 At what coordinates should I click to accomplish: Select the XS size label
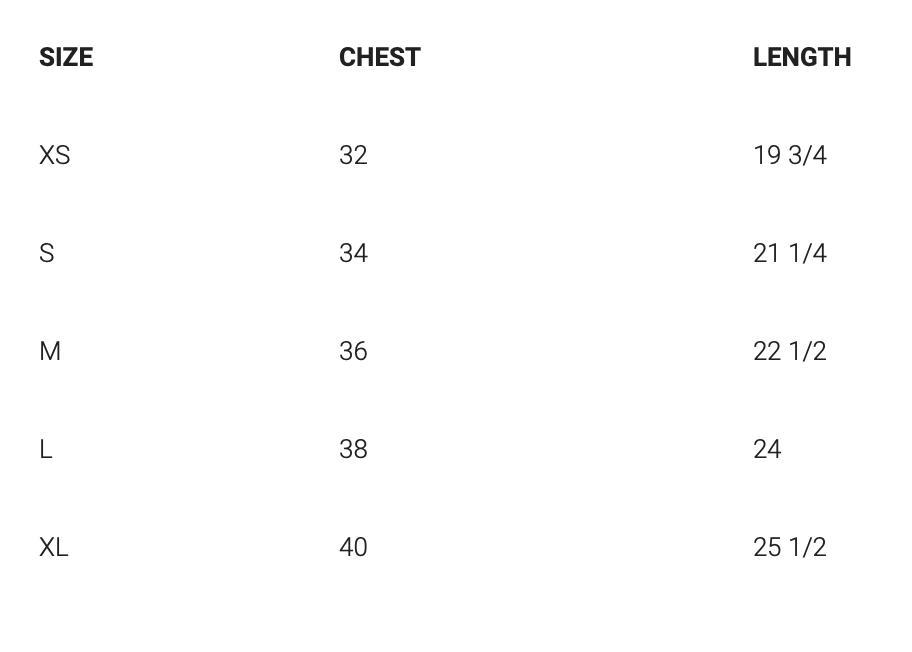(55, 156)
